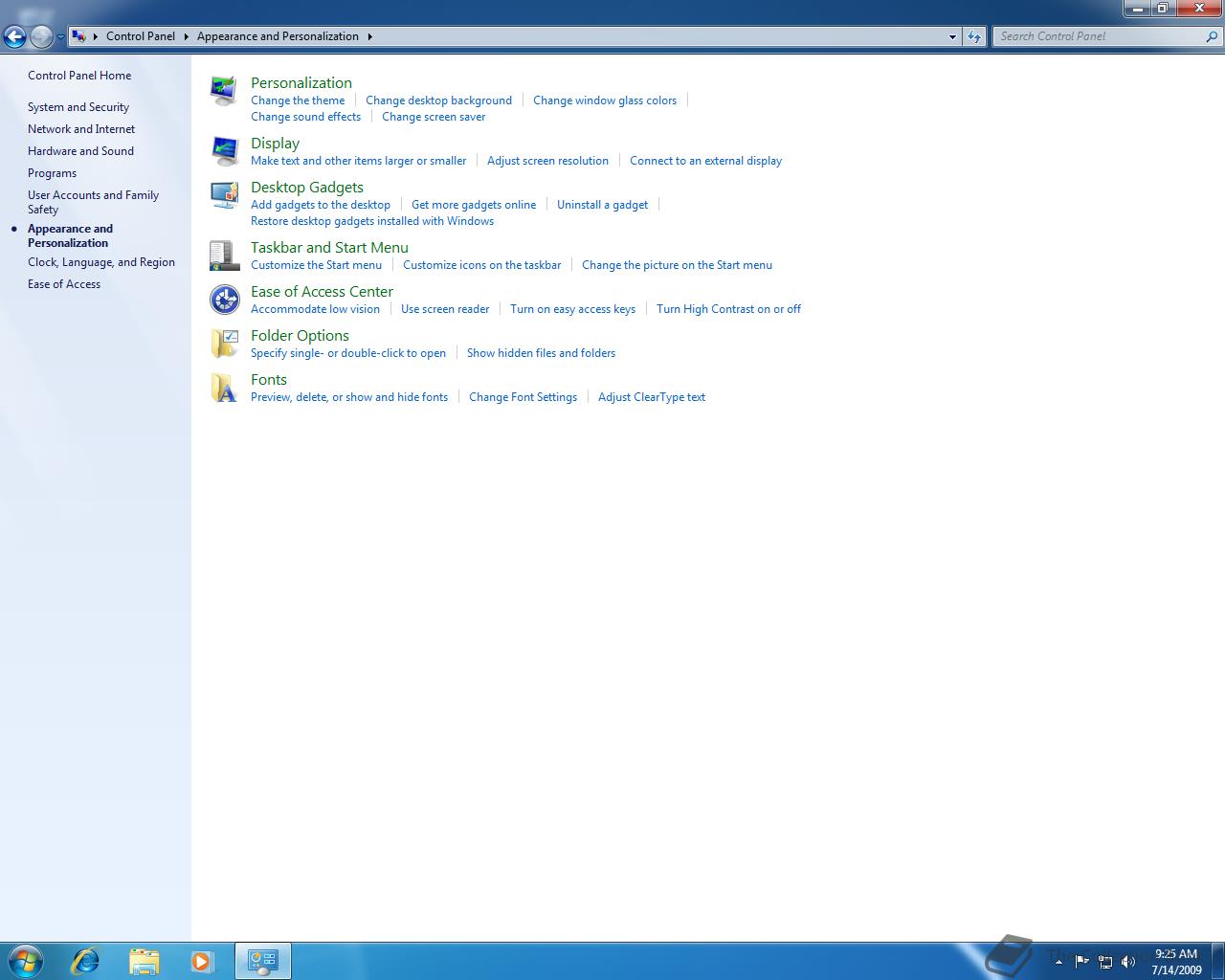Open the network tray icon
This screenshot has width=1225, height=980.
[1105, 961]
